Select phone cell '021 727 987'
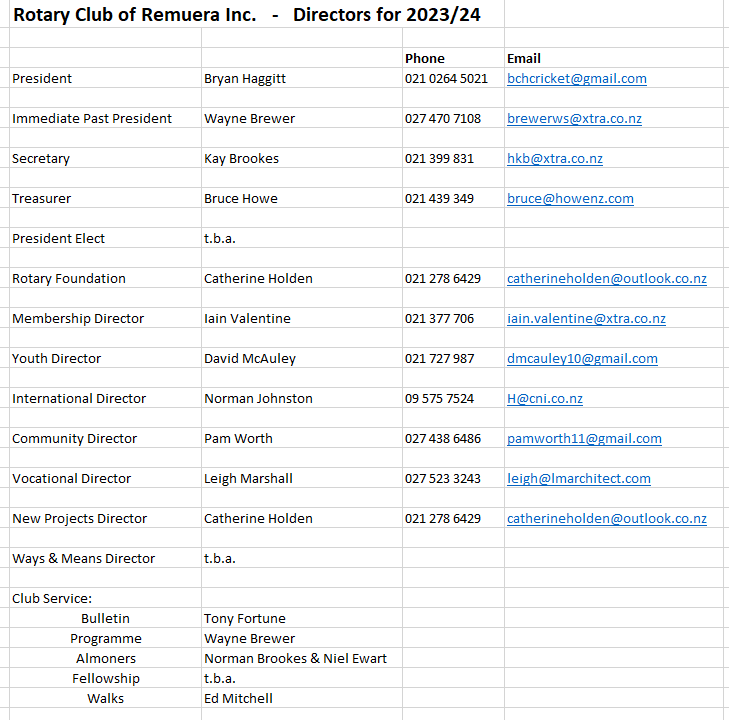Screen dimensions: 729x720 pos(453,358)
